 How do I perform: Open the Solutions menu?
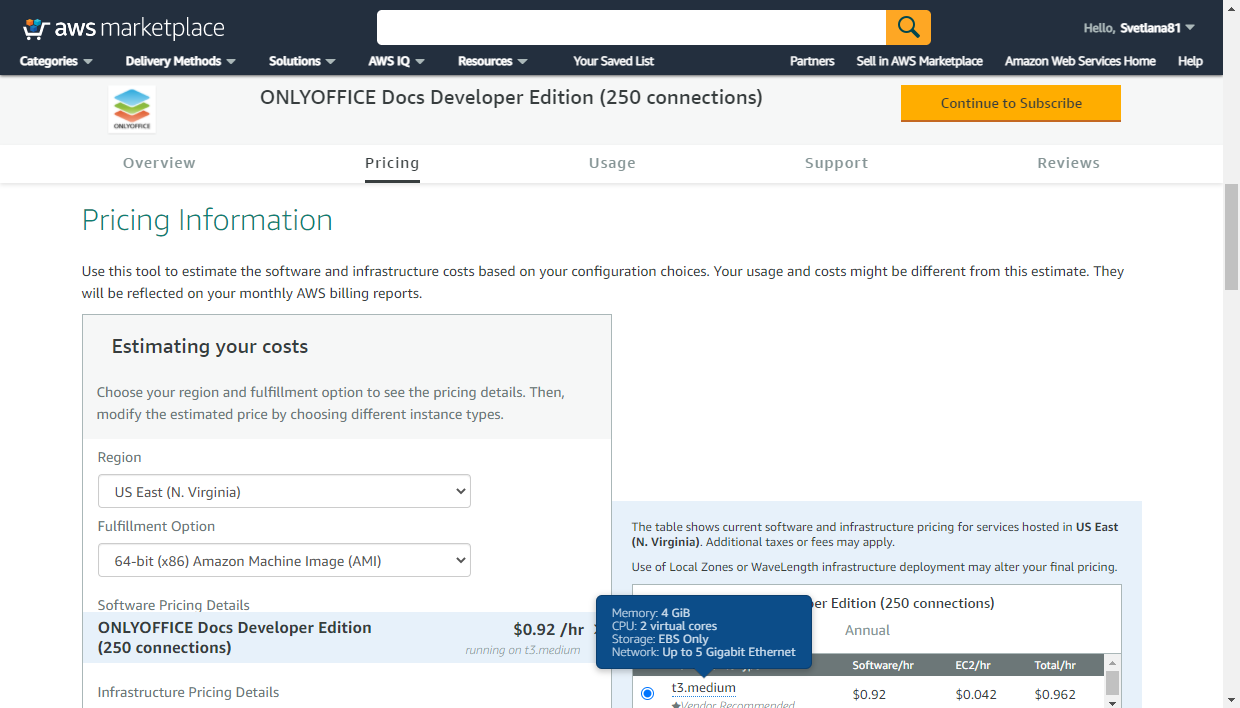tap(302, 61)
